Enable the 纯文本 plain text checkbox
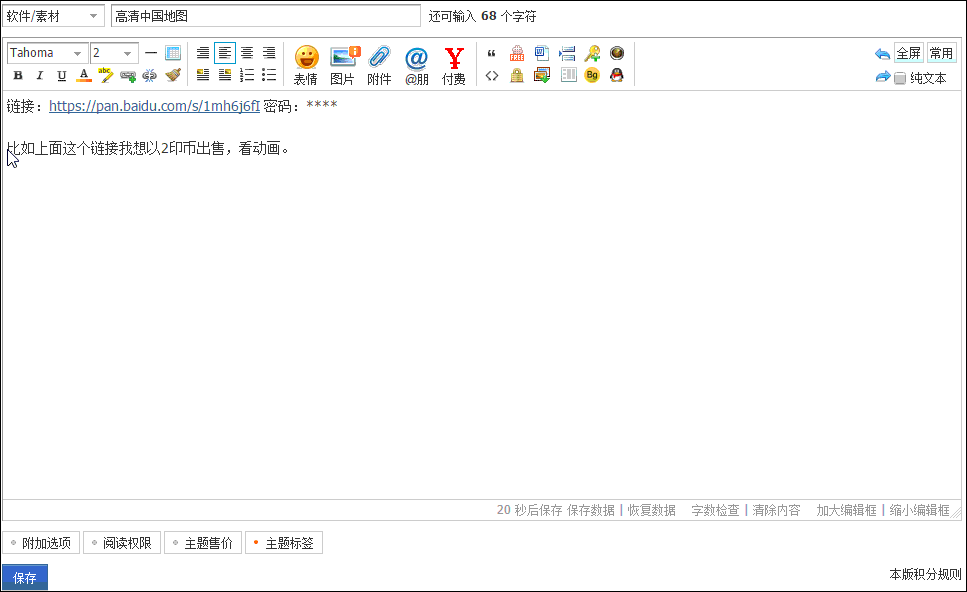 click(x=900, y=78)
